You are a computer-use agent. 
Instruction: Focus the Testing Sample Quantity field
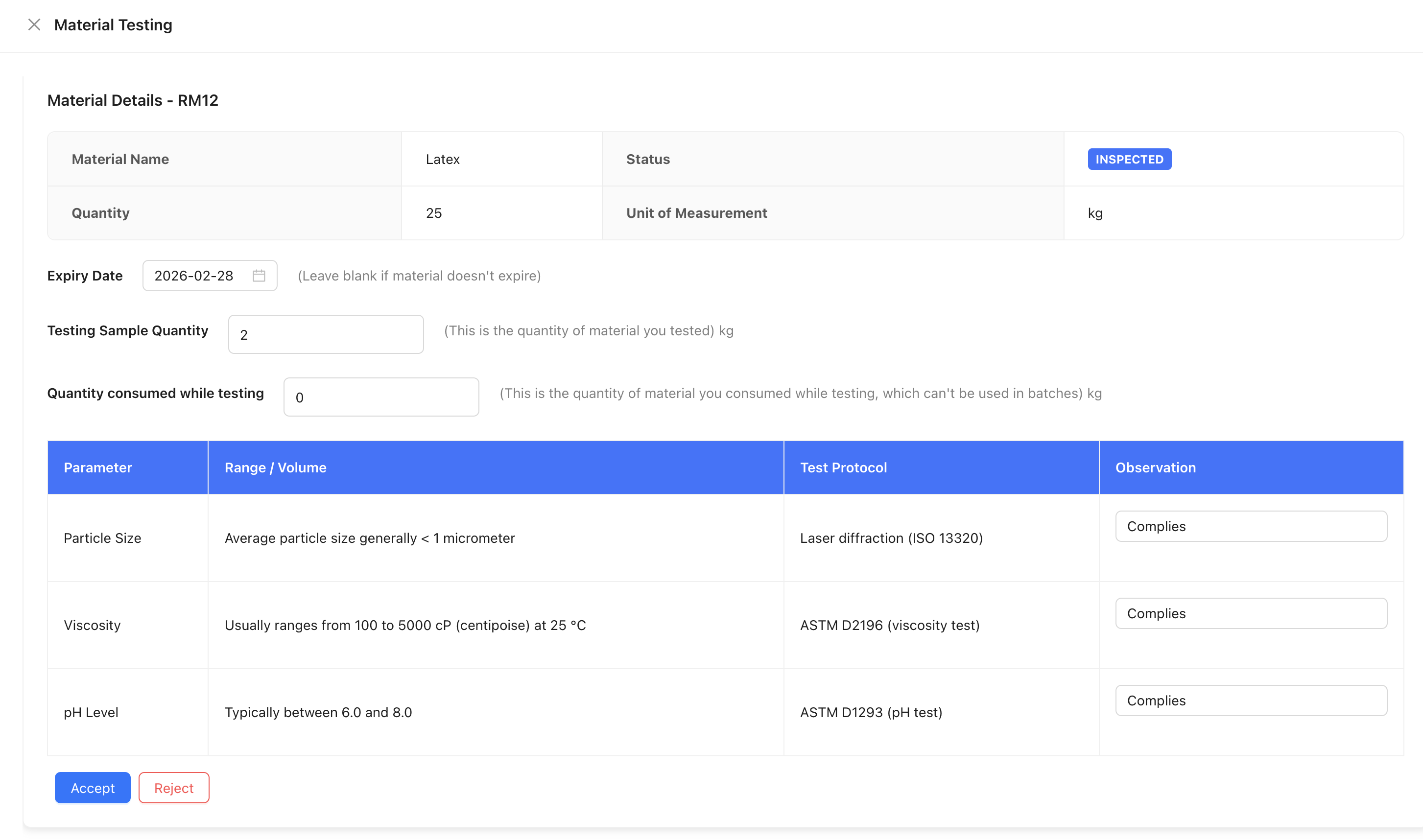(326, 334)
